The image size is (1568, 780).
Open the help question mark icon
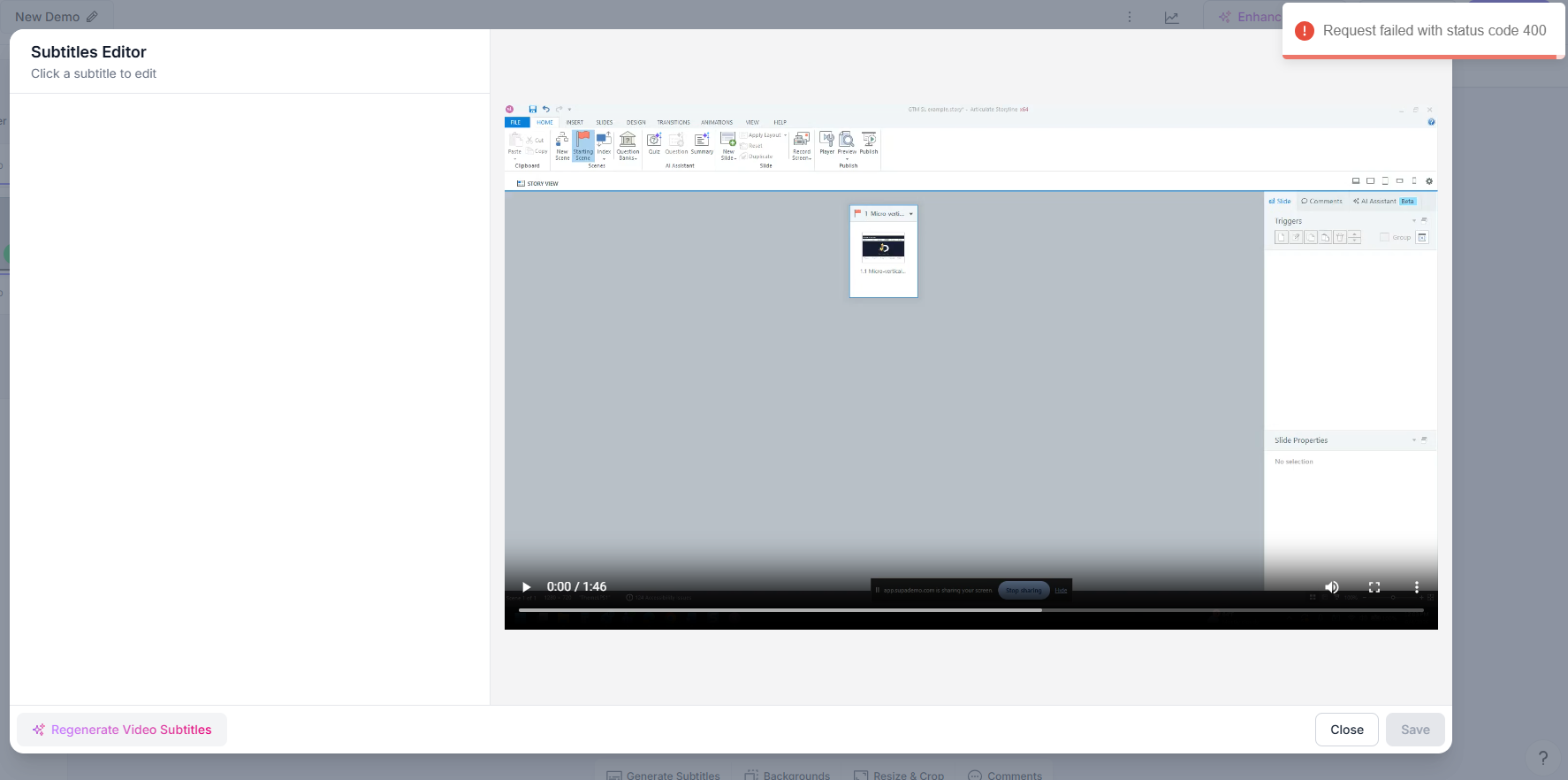(1543, 758)
